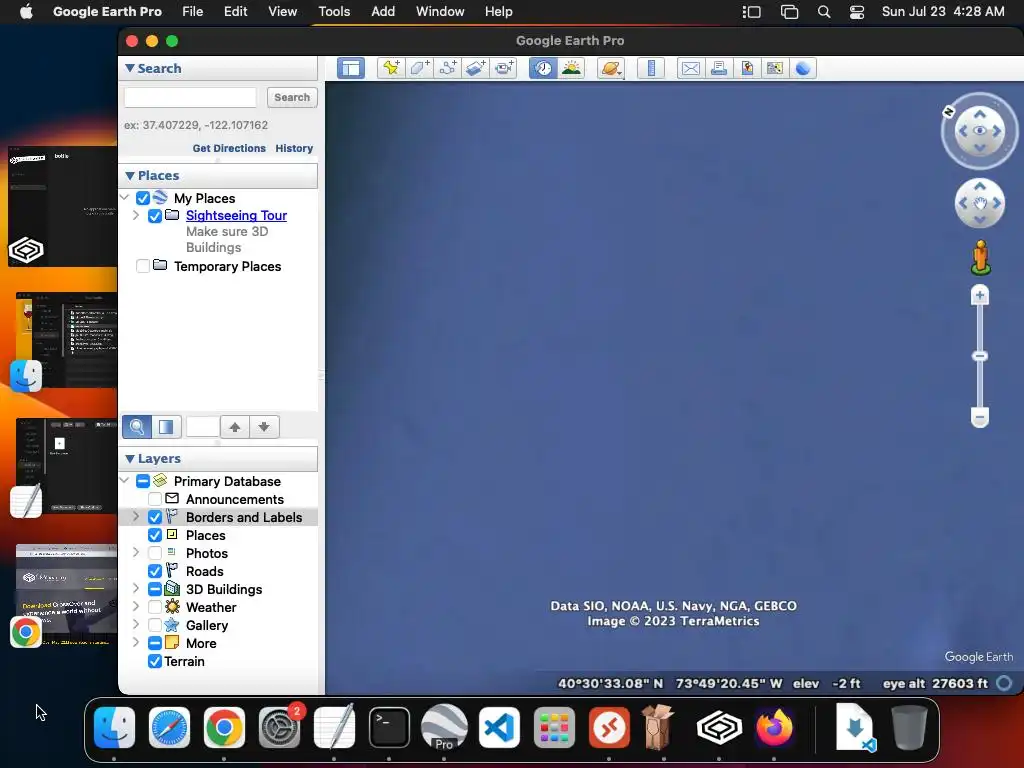Click the zoom in plus button
The width and height of the screenshot is (1024, 768).
tap(980, 295)
